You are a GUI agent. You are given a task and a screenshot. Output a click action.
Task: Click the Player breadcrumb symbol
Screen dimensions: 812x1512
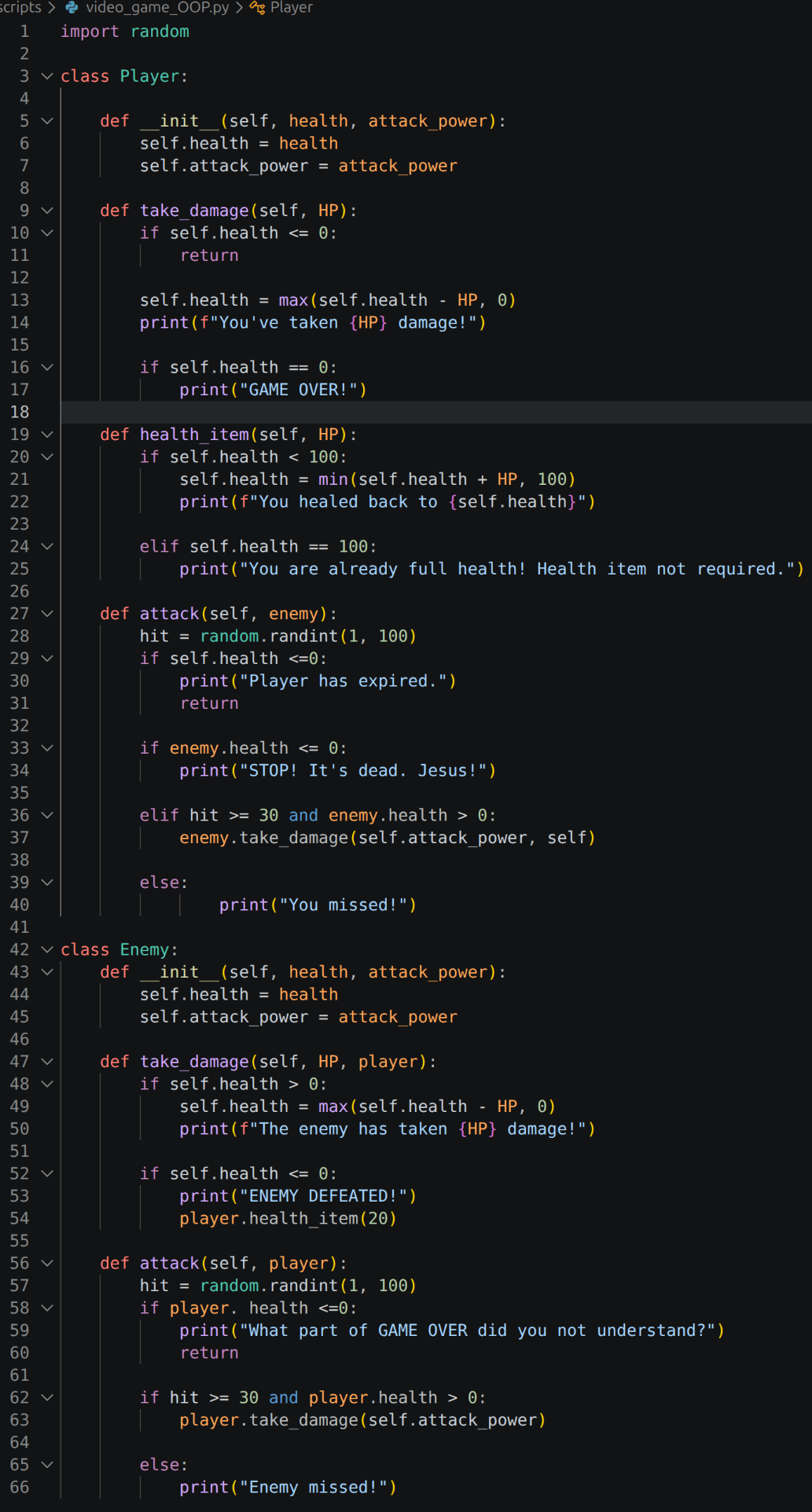pyautogui.click(x=292, y=8)
